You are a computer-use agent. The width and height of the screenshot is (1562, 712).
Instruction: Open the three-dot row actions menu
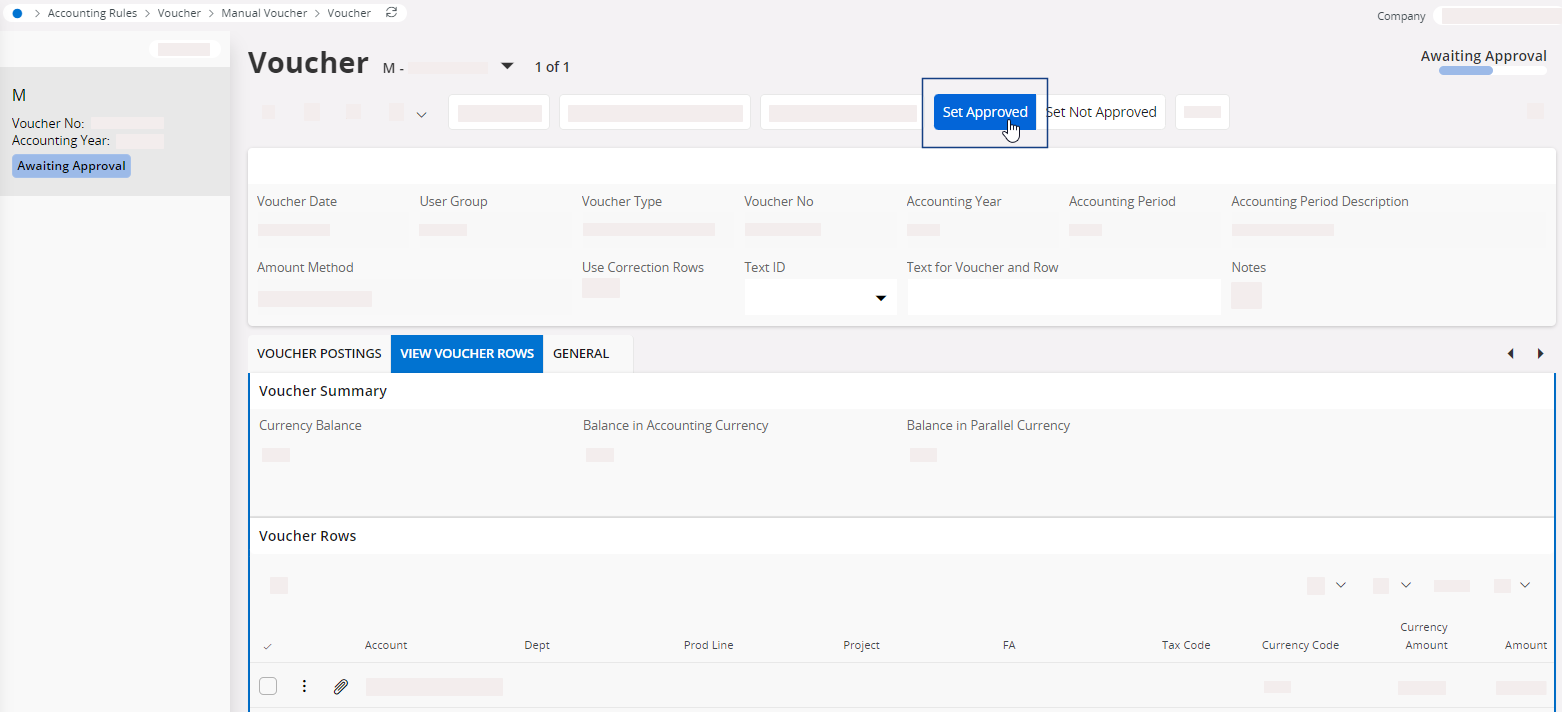pos(305,687)
